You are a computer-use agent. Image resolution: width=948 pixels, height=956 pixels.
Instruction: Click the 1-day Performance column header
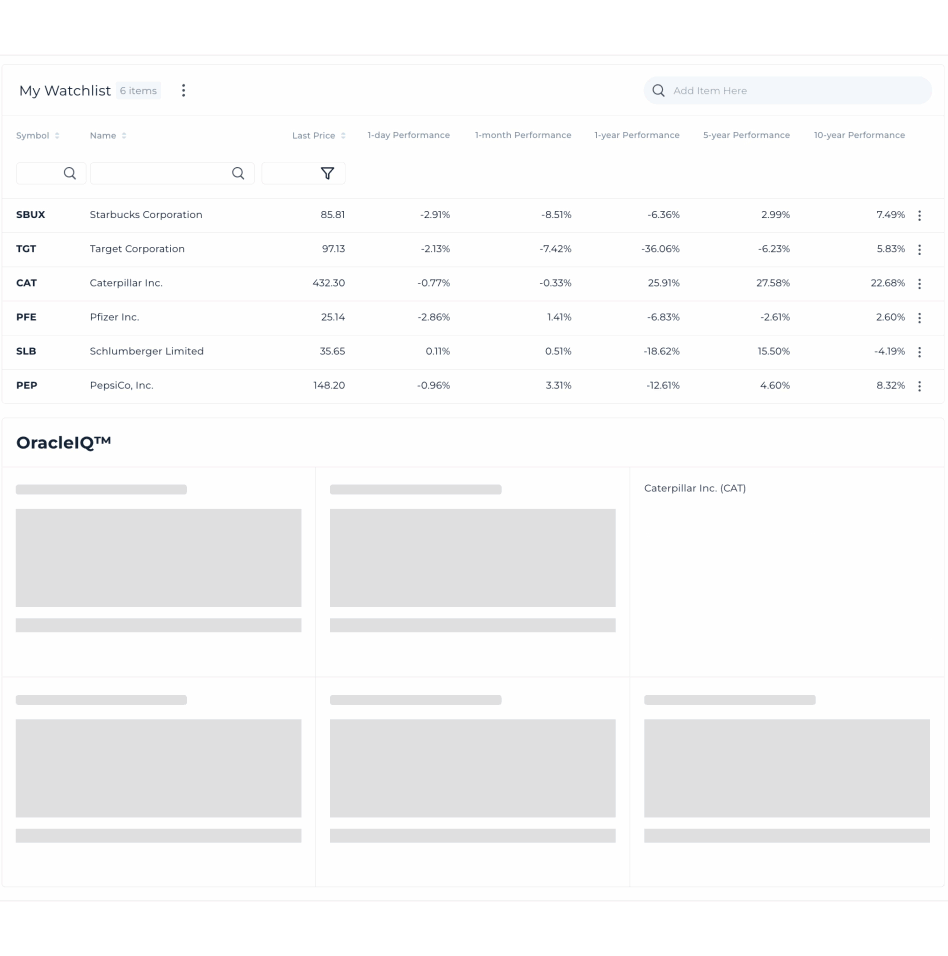(409, 136)
